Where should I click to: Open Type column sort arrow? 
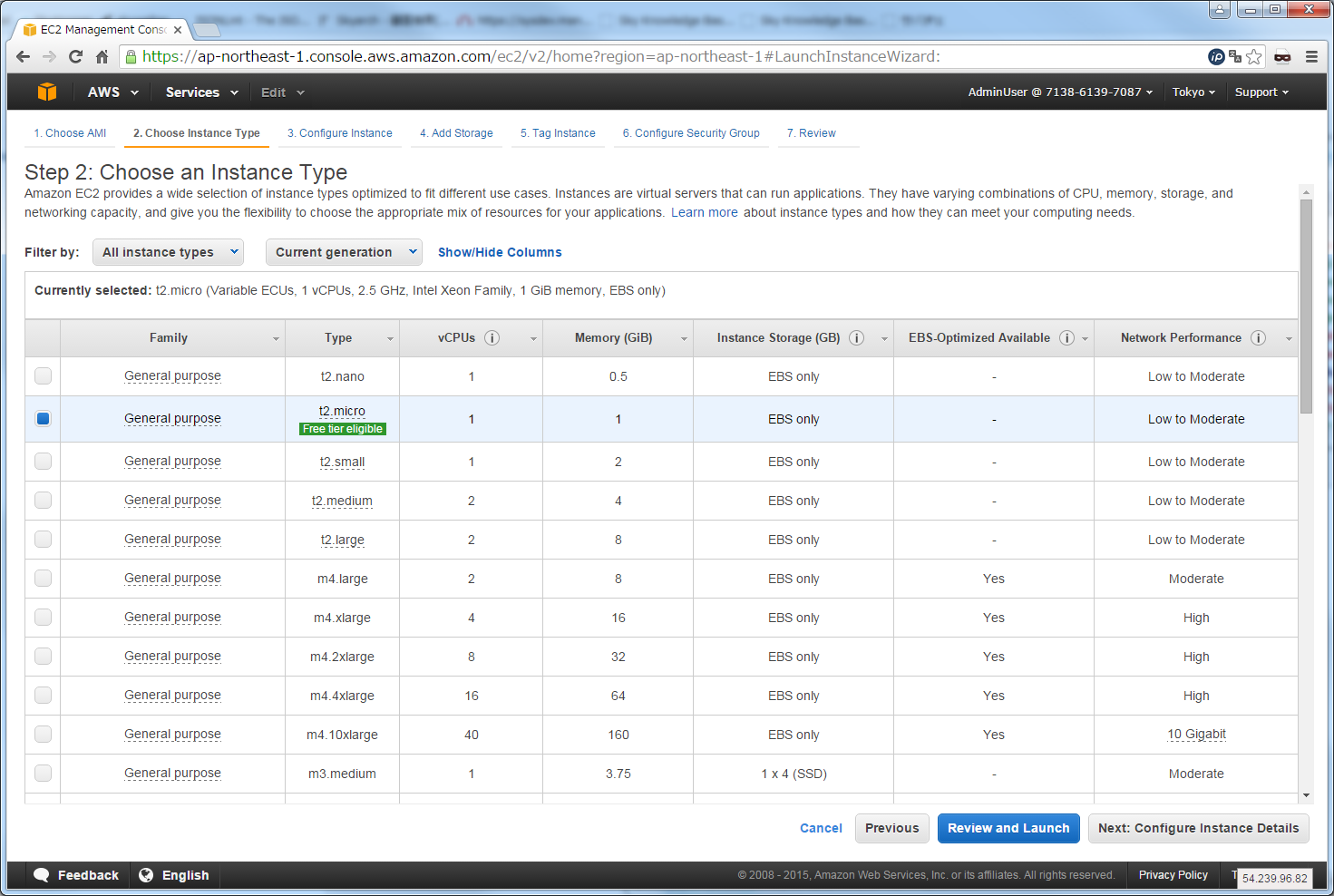pyautogui.click(x=390, y=338)
